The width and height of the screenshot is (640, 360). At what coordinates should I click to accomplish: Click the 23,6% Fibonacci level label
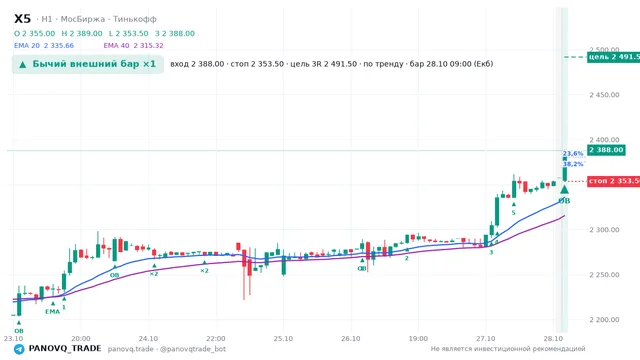pyautogui.click(x=573, y=153)
